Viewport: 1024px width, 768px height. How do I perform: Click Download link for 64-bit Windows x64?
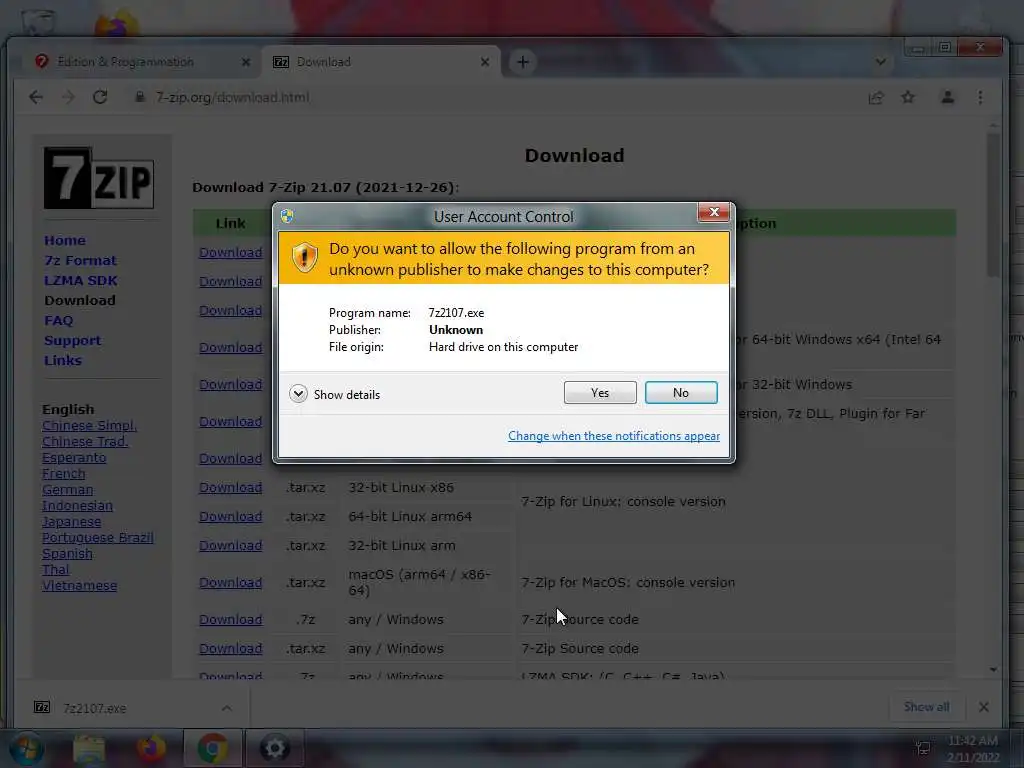point(231,347)
